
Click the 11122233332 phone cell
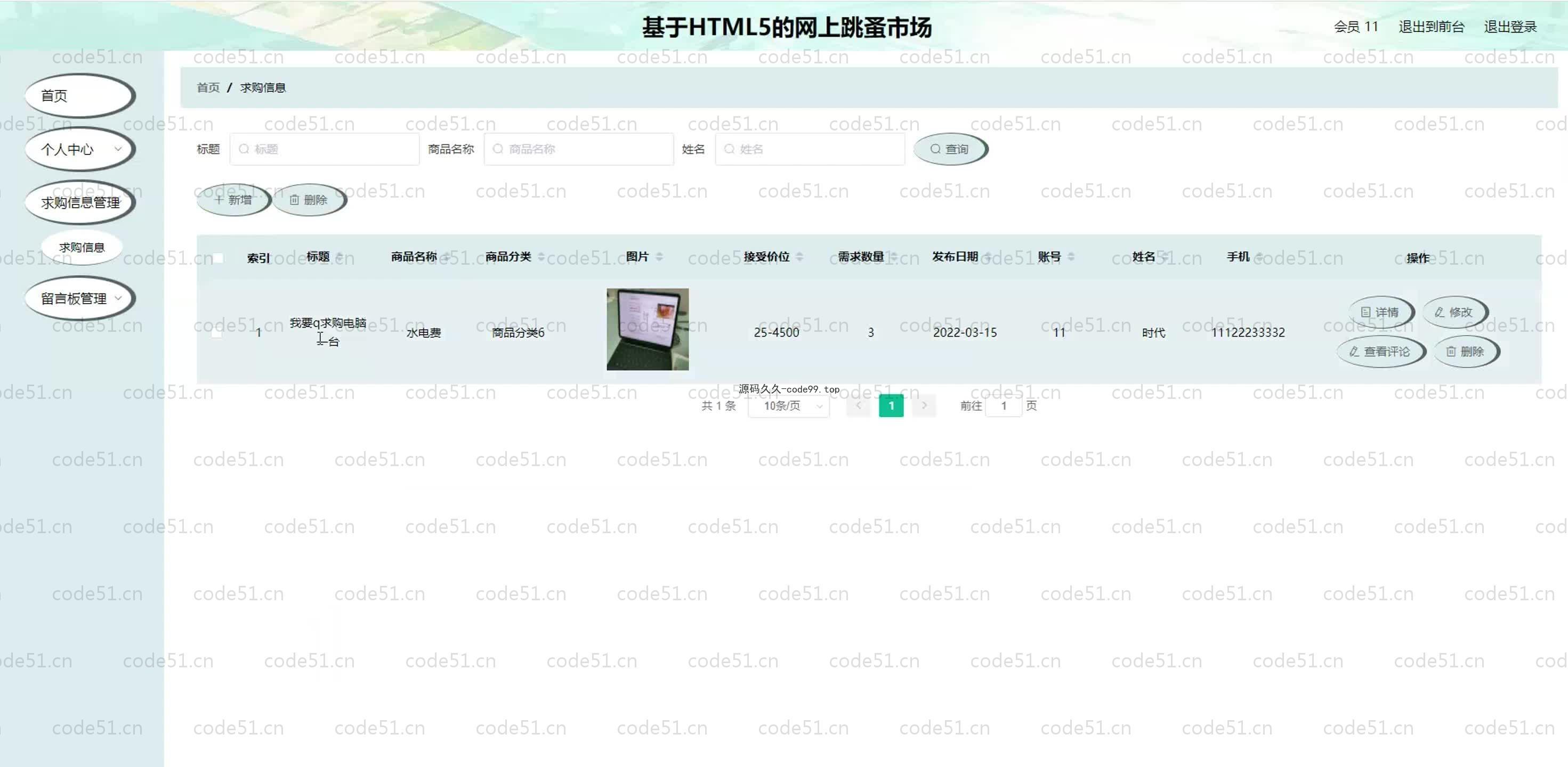tap(1248, 333)
